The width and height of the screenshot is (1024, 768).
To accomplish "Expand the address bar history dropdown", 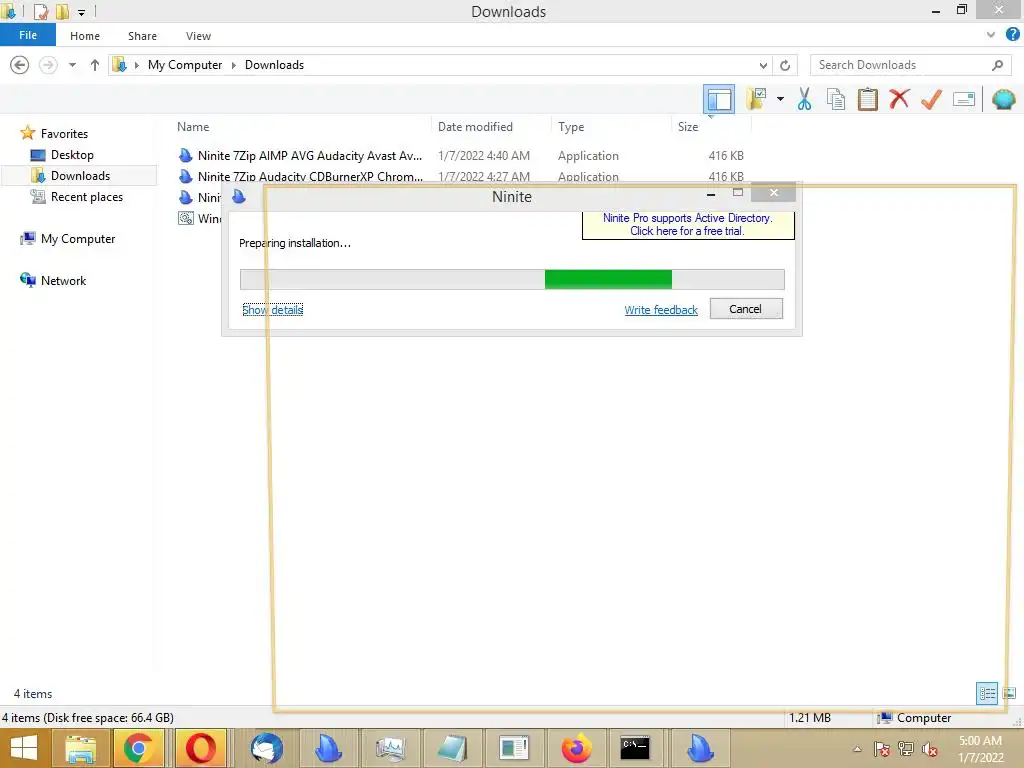I will coord(763,65).
